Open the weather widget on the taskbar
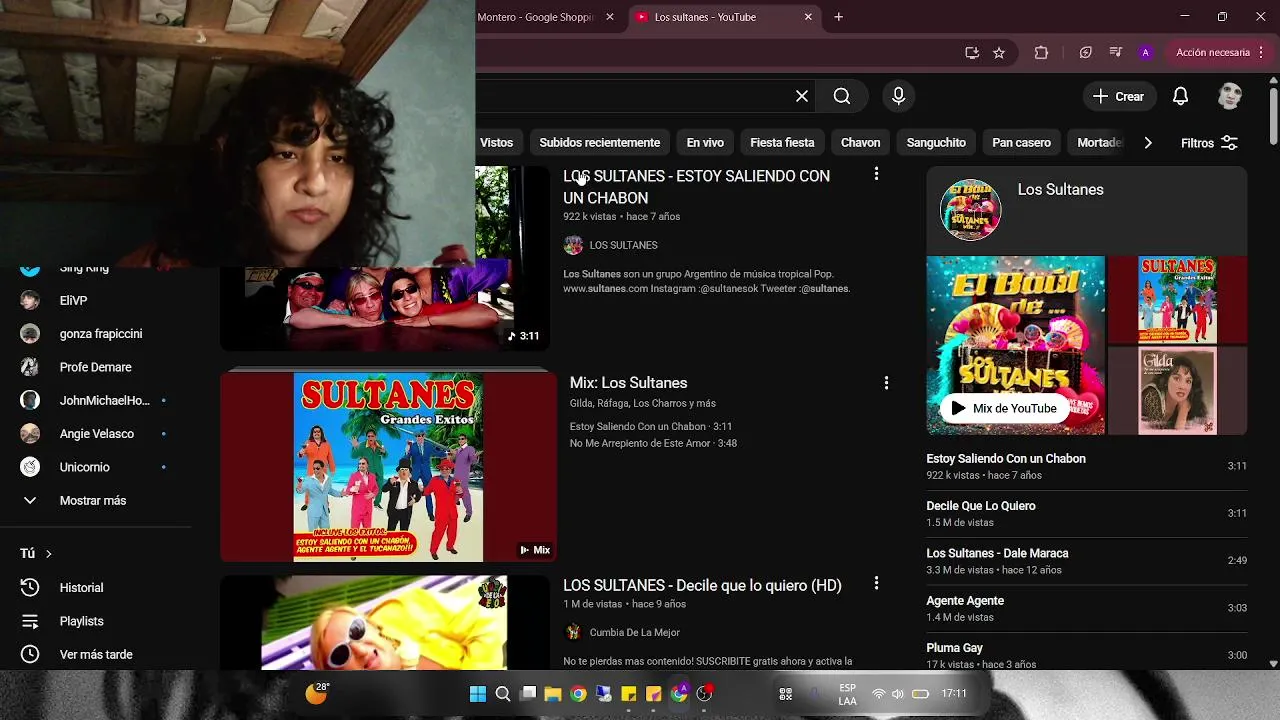 [317, 693]
